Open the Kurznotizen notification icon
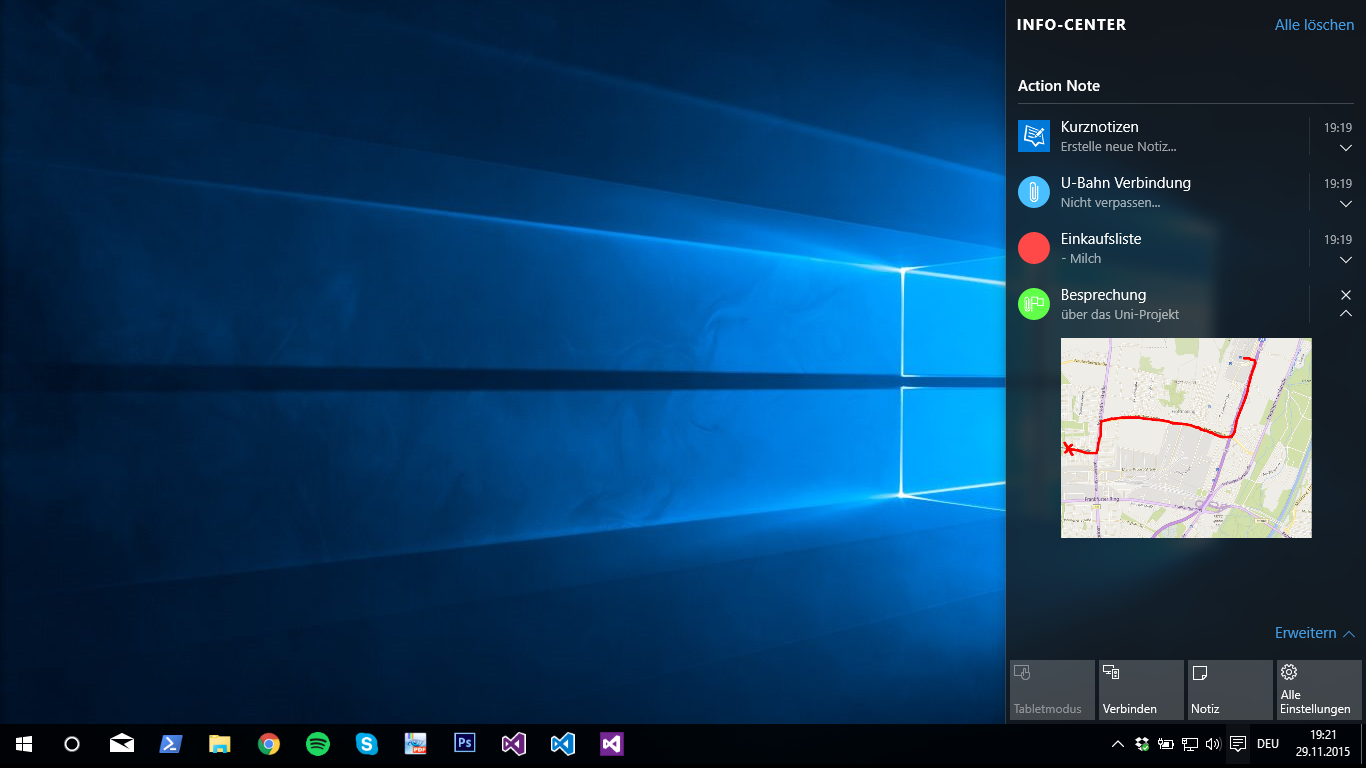The image size is (1366, 768). click(1033, 136)
